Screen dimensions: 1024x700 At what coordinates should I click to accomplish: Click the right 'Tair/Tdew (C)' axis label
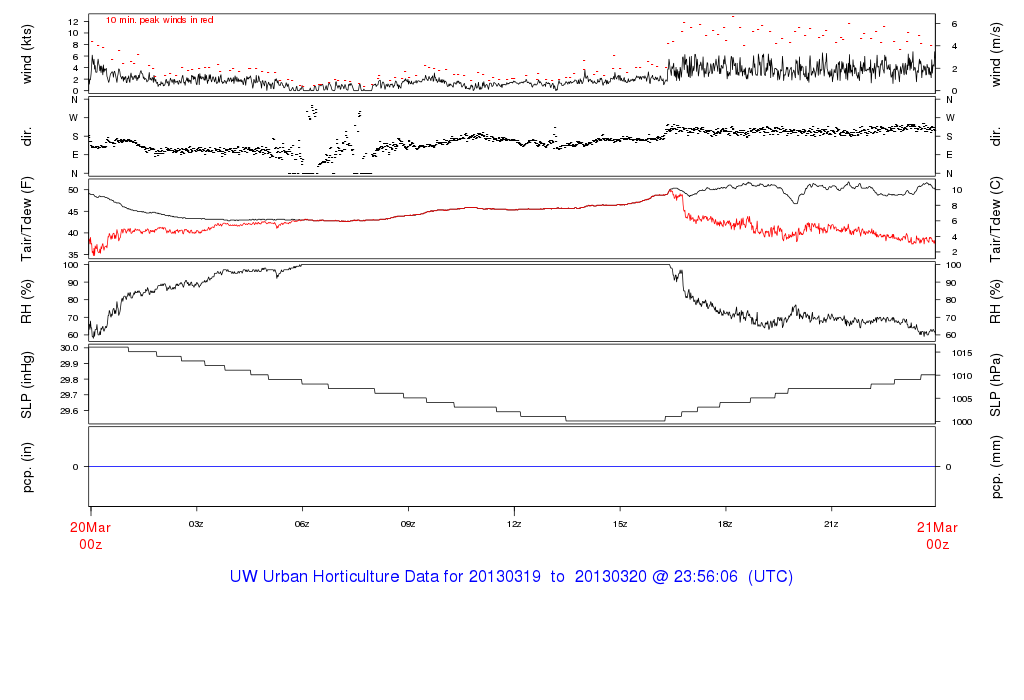coord(995,219)
